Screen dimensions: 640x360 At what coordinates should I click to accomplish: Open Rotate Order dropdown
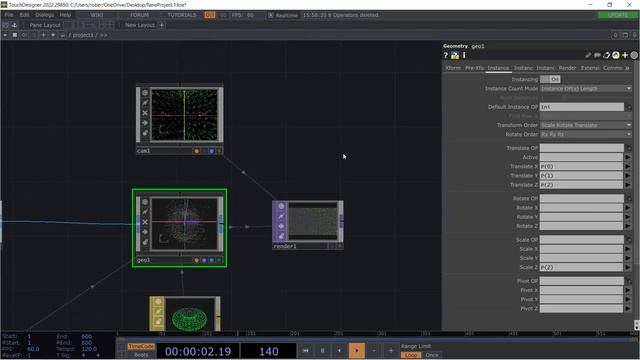point(586,134)
